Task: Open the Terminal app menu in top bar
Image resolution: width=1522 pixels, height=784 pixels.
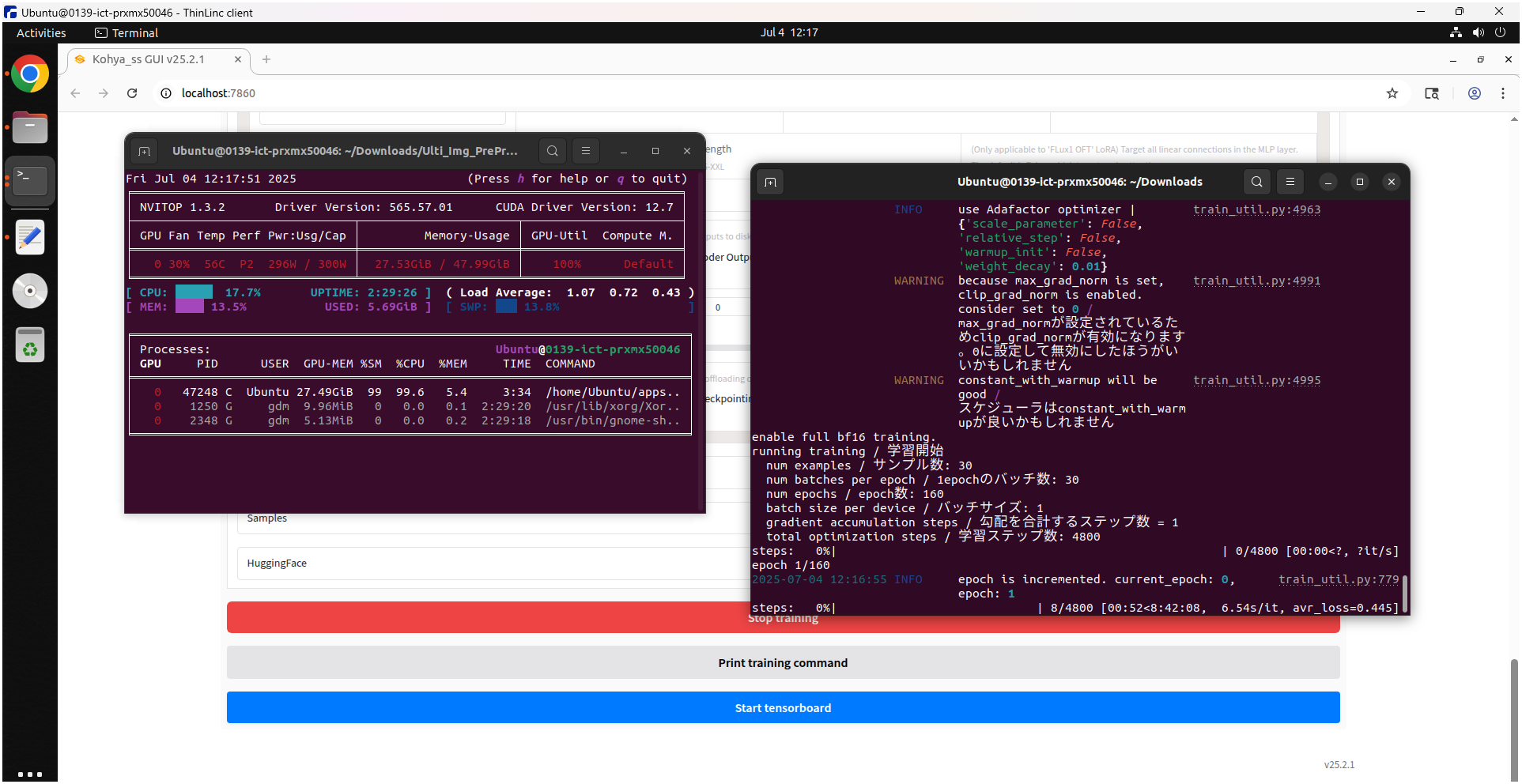Action: click(x=127, y=32)
